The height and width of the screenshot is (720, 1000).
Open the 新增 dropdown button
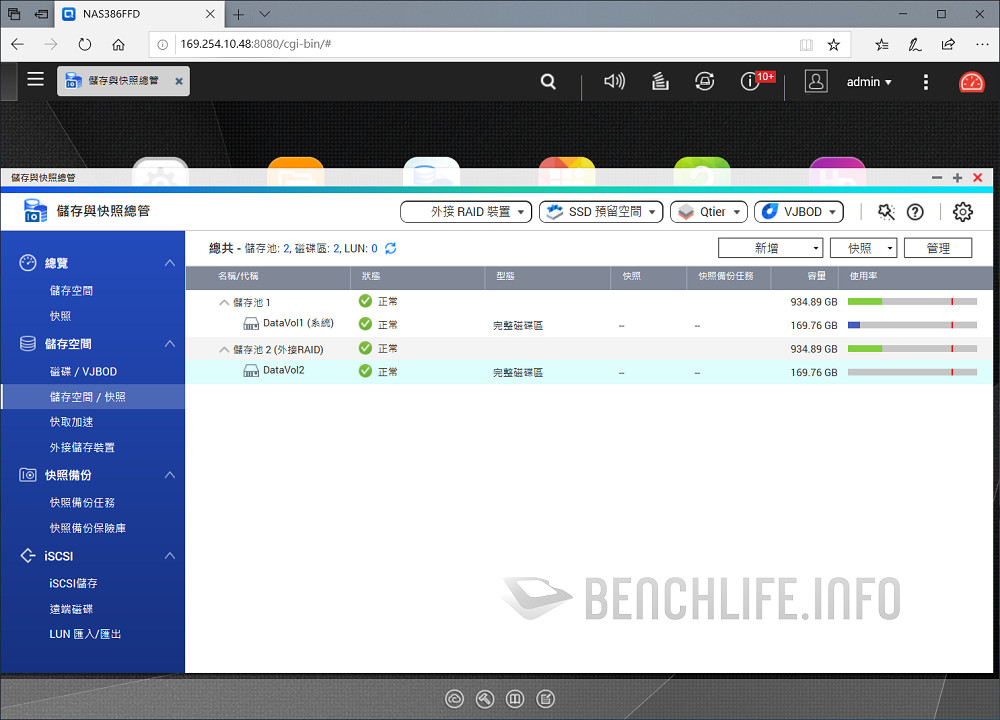point(770,248)
